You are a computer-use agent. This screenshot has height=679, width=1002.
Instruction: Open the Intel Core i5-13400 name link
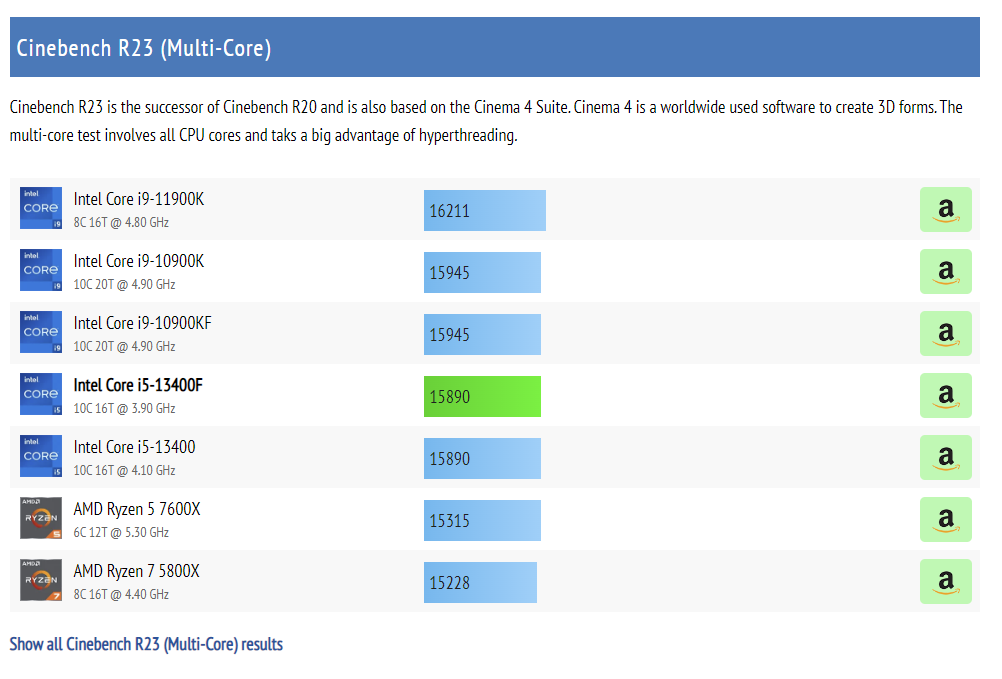[135, 447]
